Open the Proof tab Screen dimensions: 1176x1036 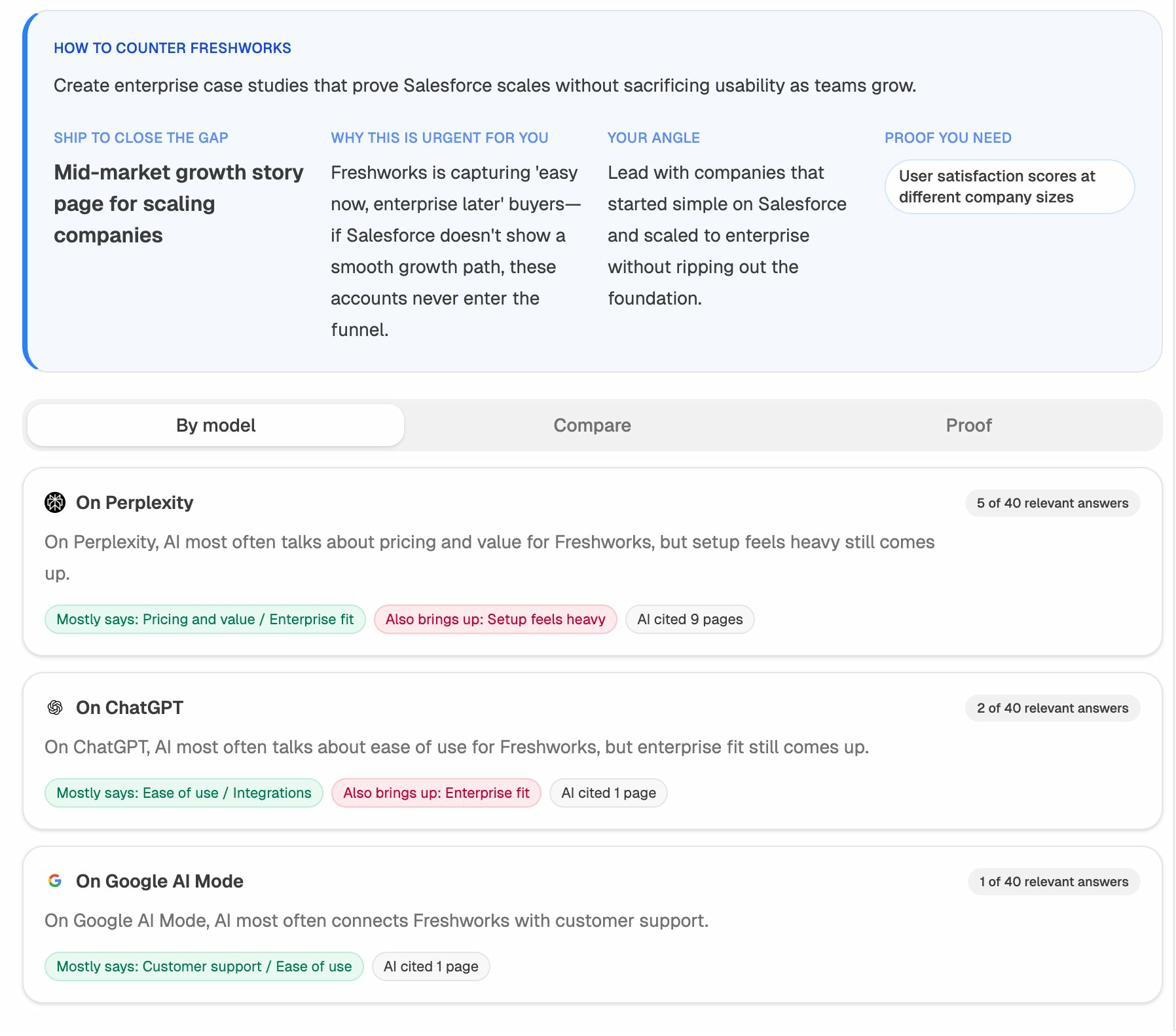tap(967, 424)
